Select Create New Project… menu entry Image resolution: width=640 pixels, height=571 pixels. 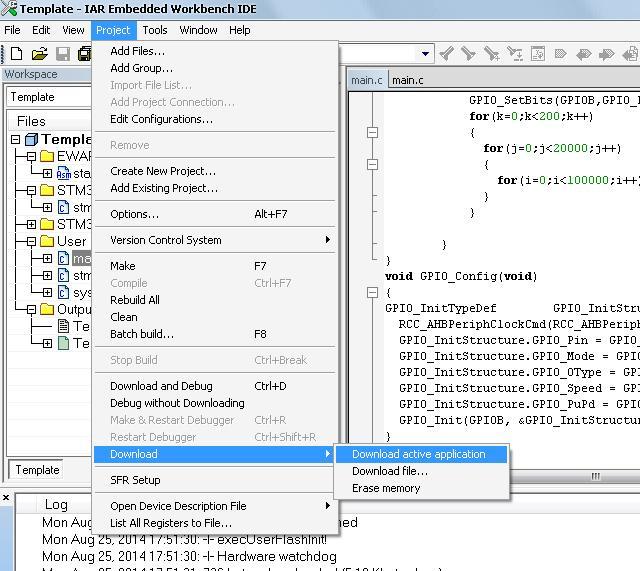[x=215, y=171]
